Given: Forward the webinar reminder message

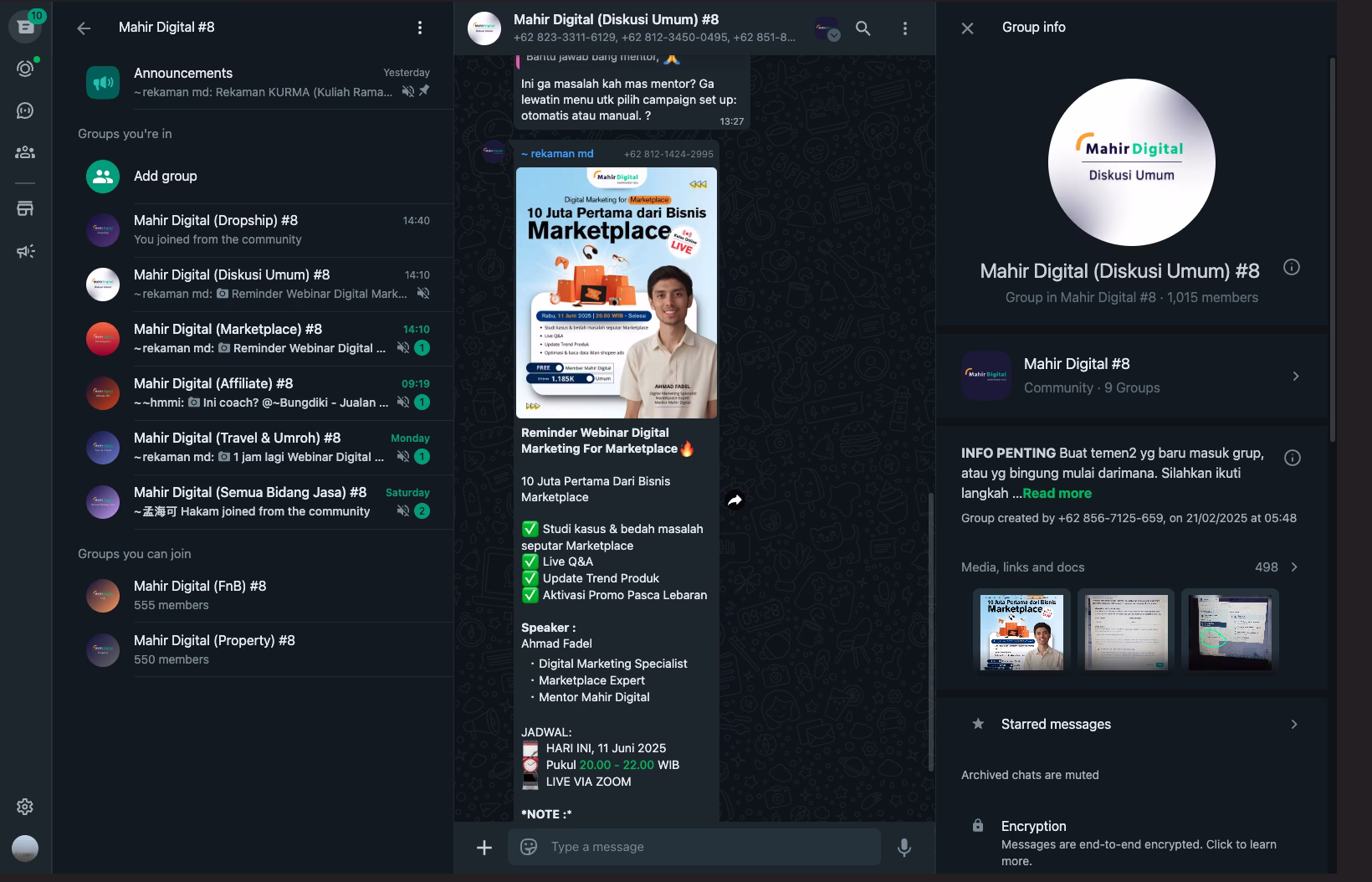Looking at the screenshot, I should [x=735, y=500].
